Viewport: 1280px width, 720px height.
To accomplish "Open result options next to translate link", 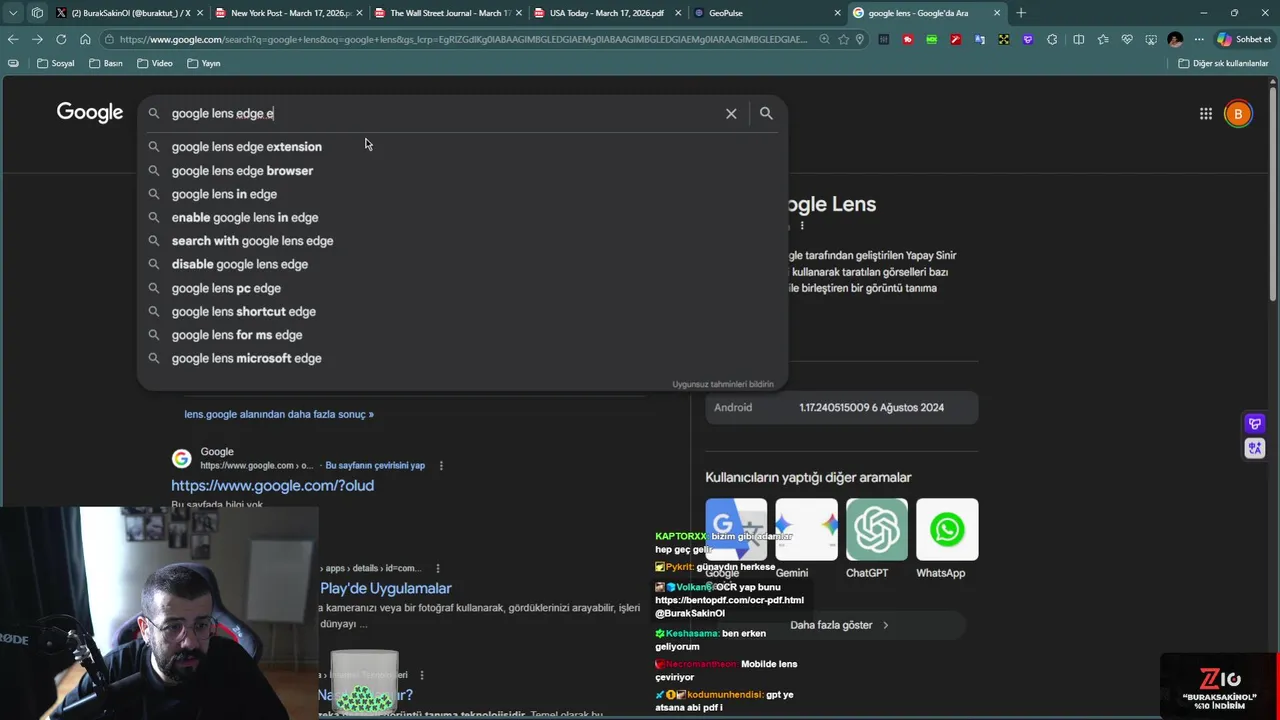I will tap(441, 466).
